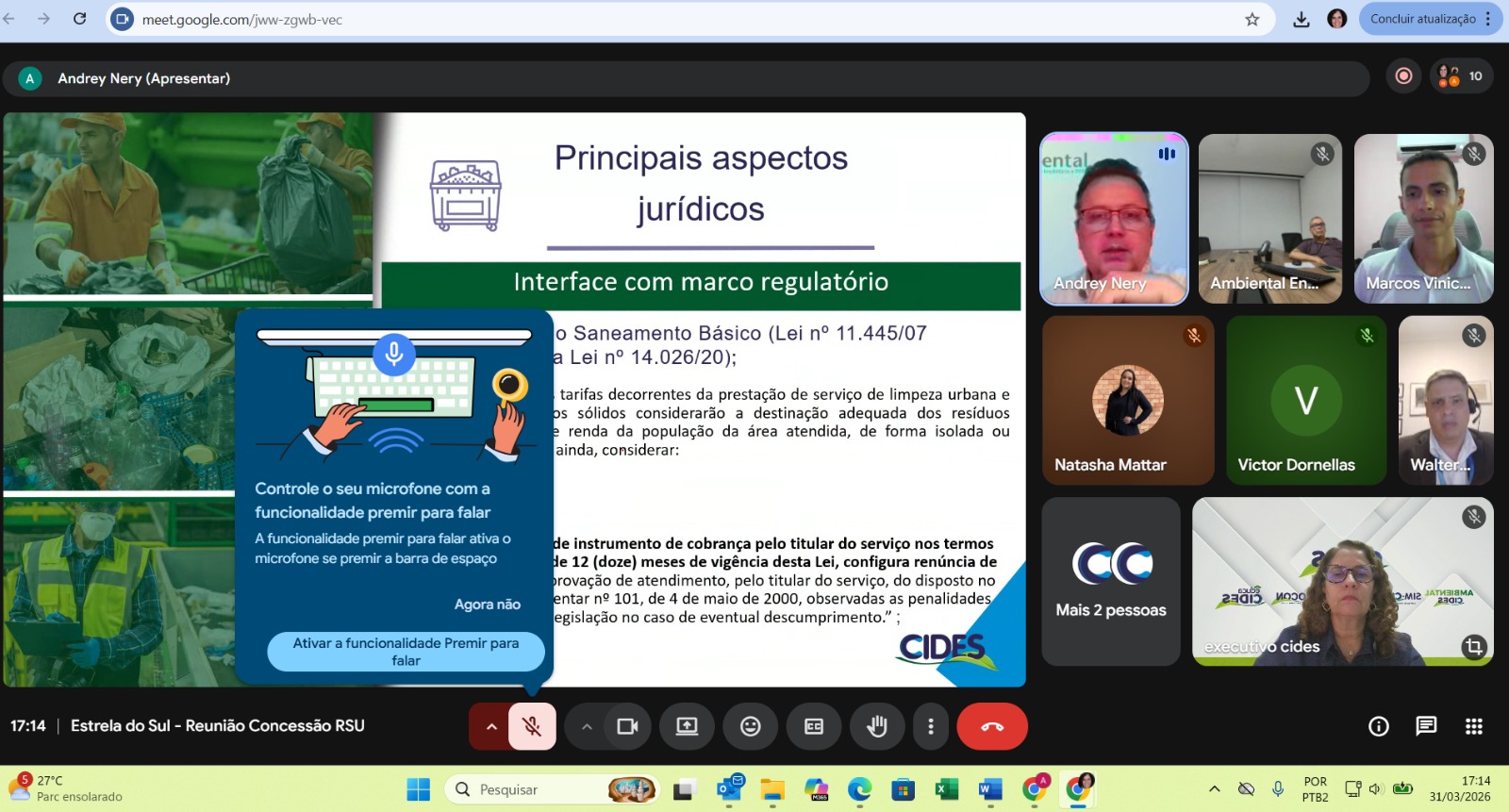
Task: Click the present screen icon
Action: pos(687,726)
